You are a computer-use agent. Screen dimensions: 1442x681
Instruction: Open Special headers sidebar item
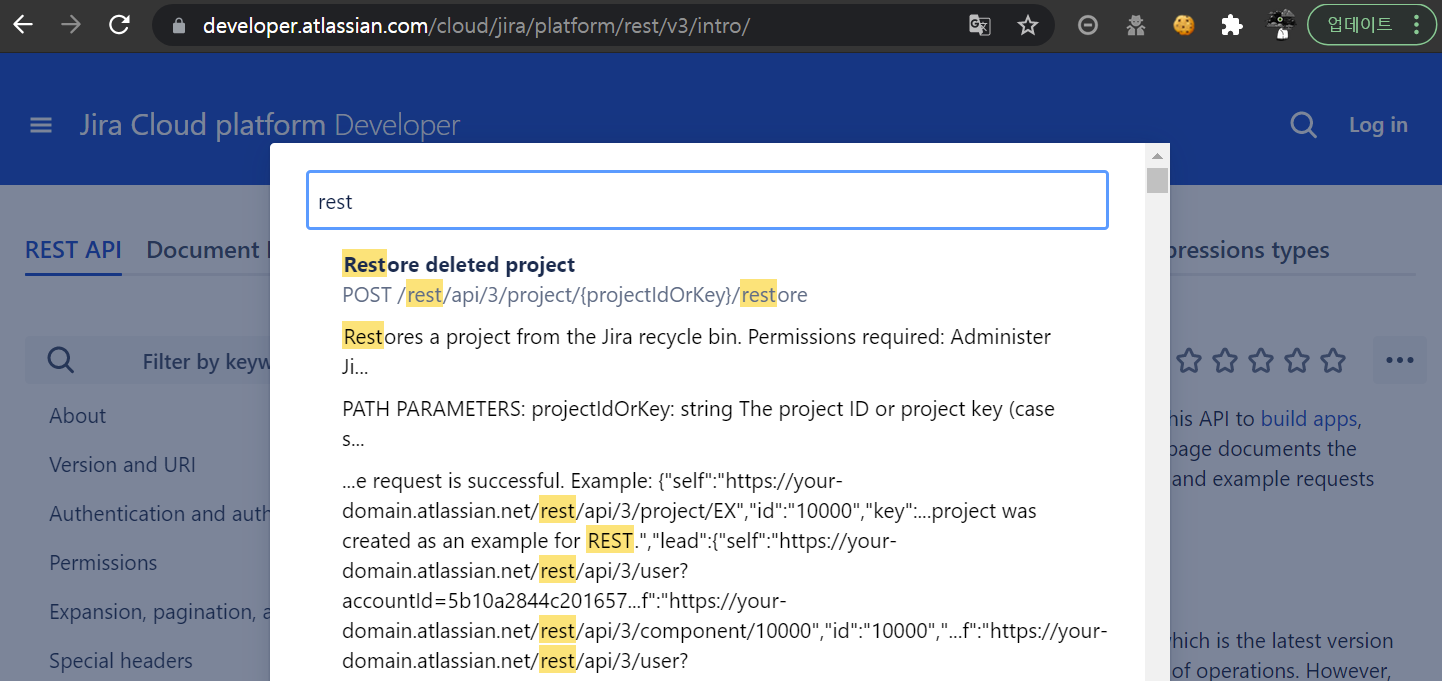pos(121,661)
